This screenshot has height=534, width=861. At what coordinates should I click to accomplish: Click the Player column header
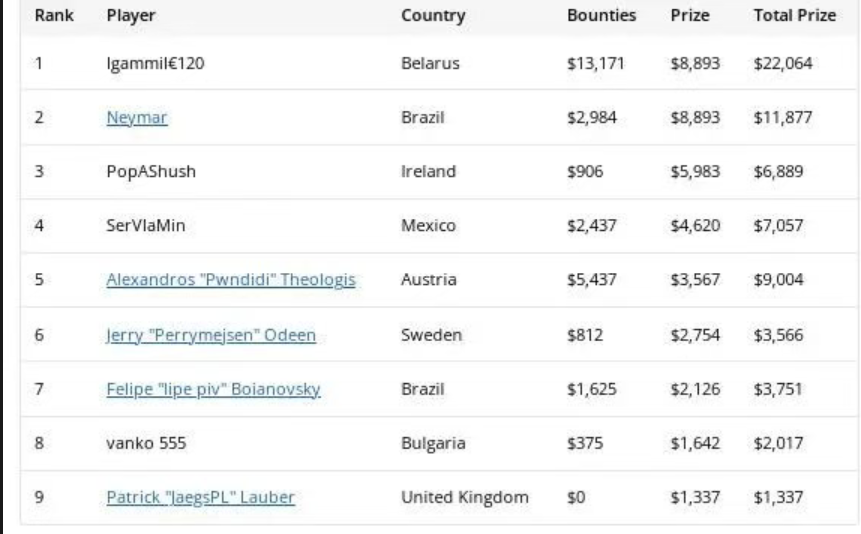point(131,16)
